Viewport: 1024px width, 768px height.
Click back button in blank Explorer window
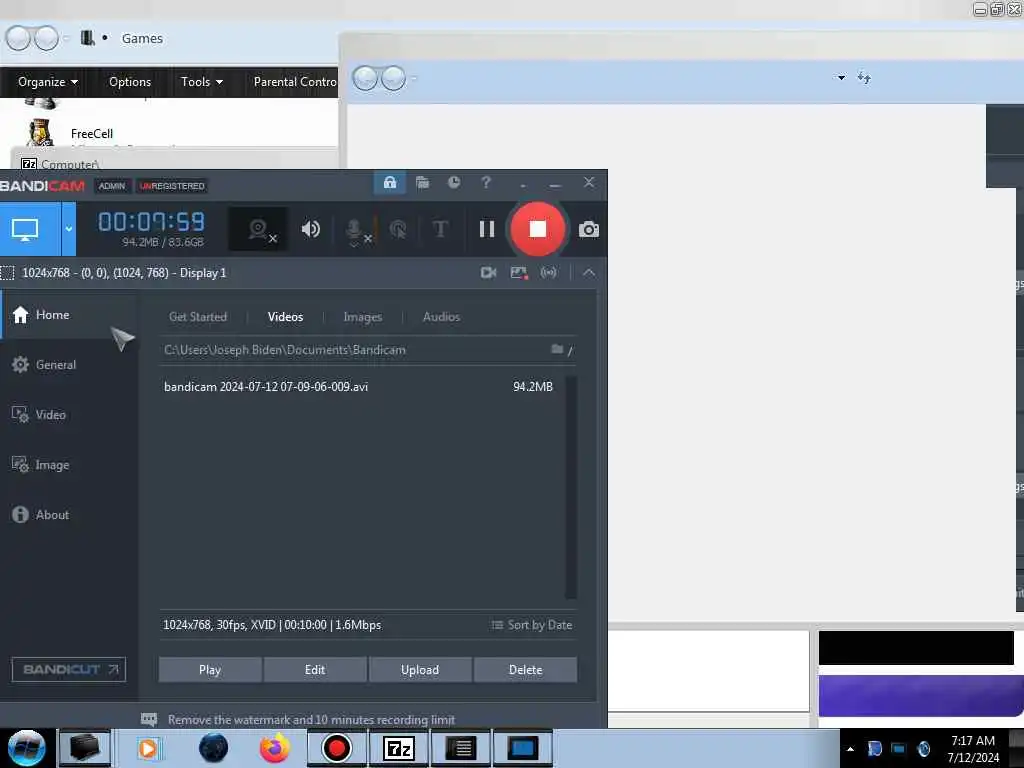coord(366,78)
